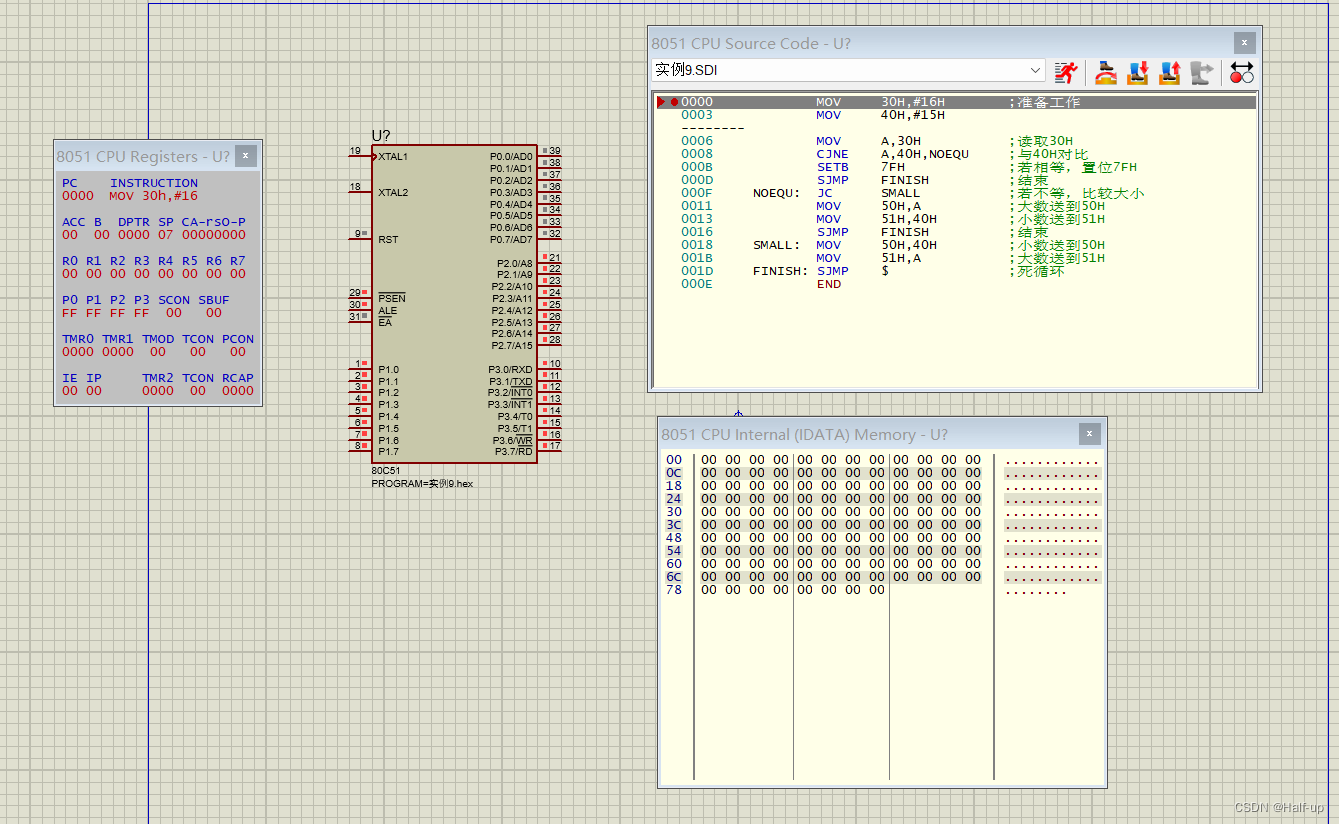Click the PROGRAM=实例9.hex label below the chip
The width and height of the screenshot is (1339, 824).
(422, 483)
